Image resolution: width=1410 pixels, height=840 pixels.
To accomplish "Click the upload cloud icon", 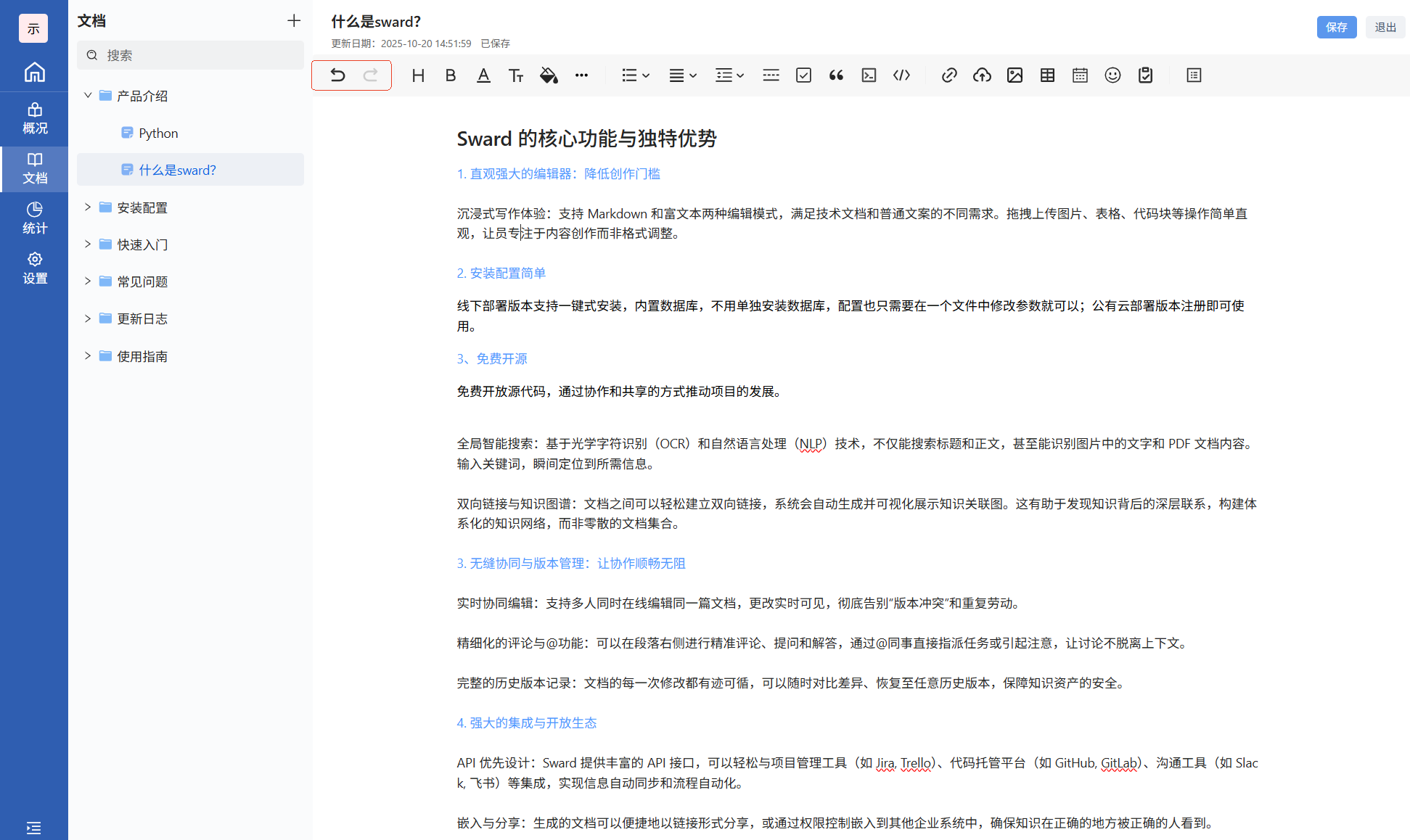I will click(x=982, y=75).
